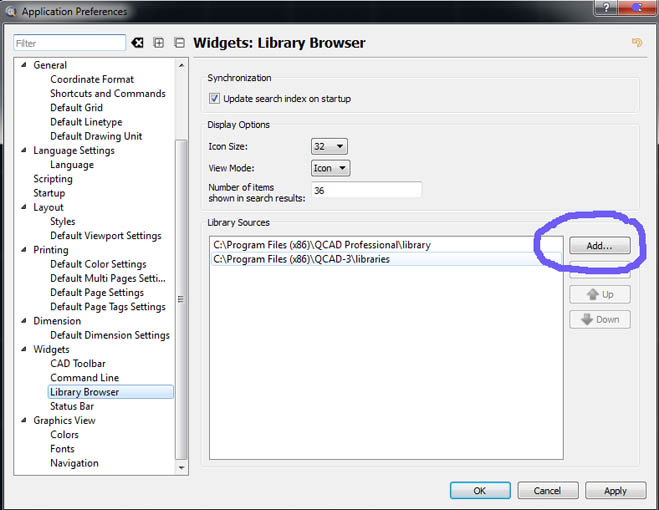Collapse the Printing tree section
The height and width of the screenshot is (510, 659).
tap(24, 250)
